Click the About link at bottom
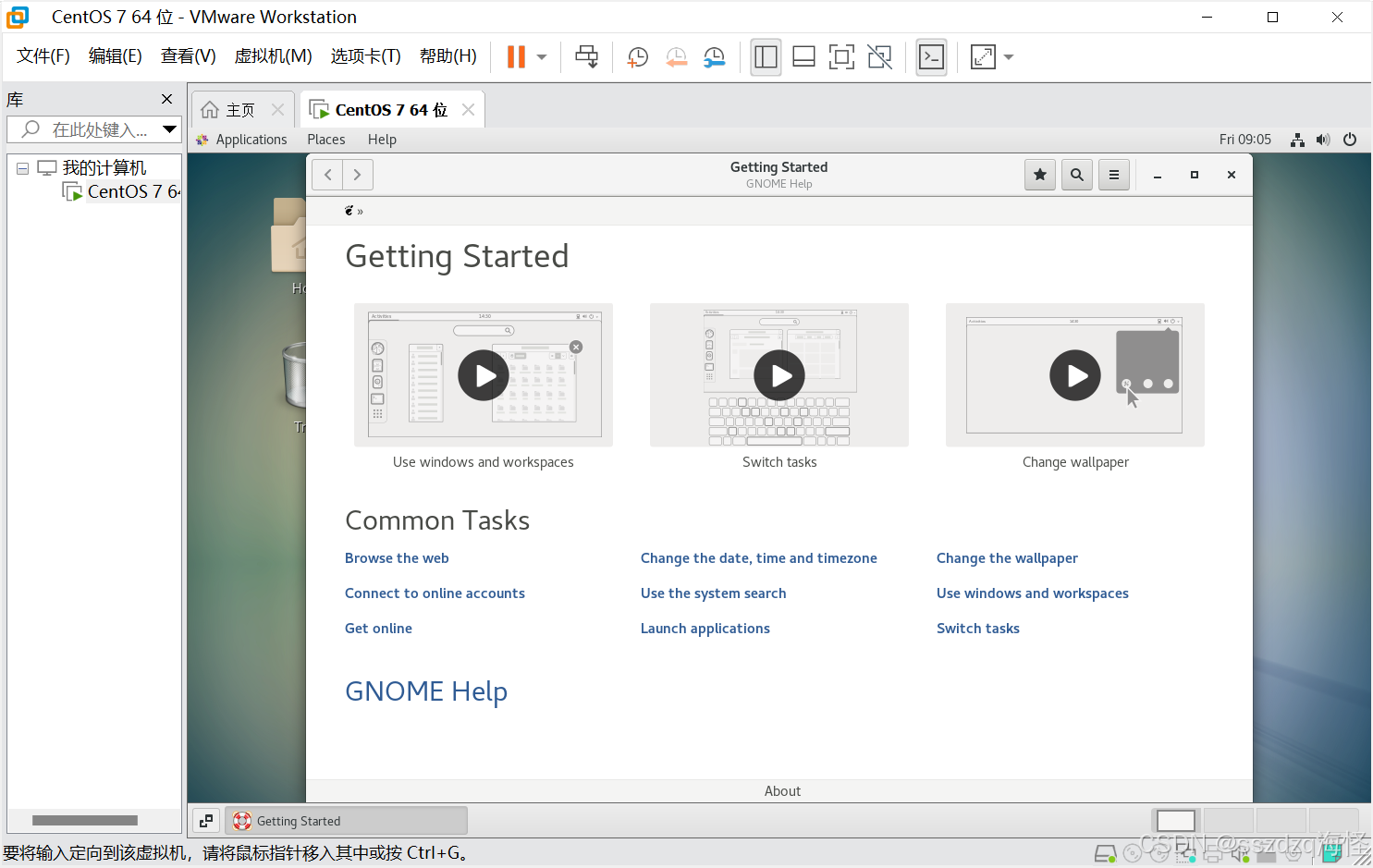 [x=782, y=791]
